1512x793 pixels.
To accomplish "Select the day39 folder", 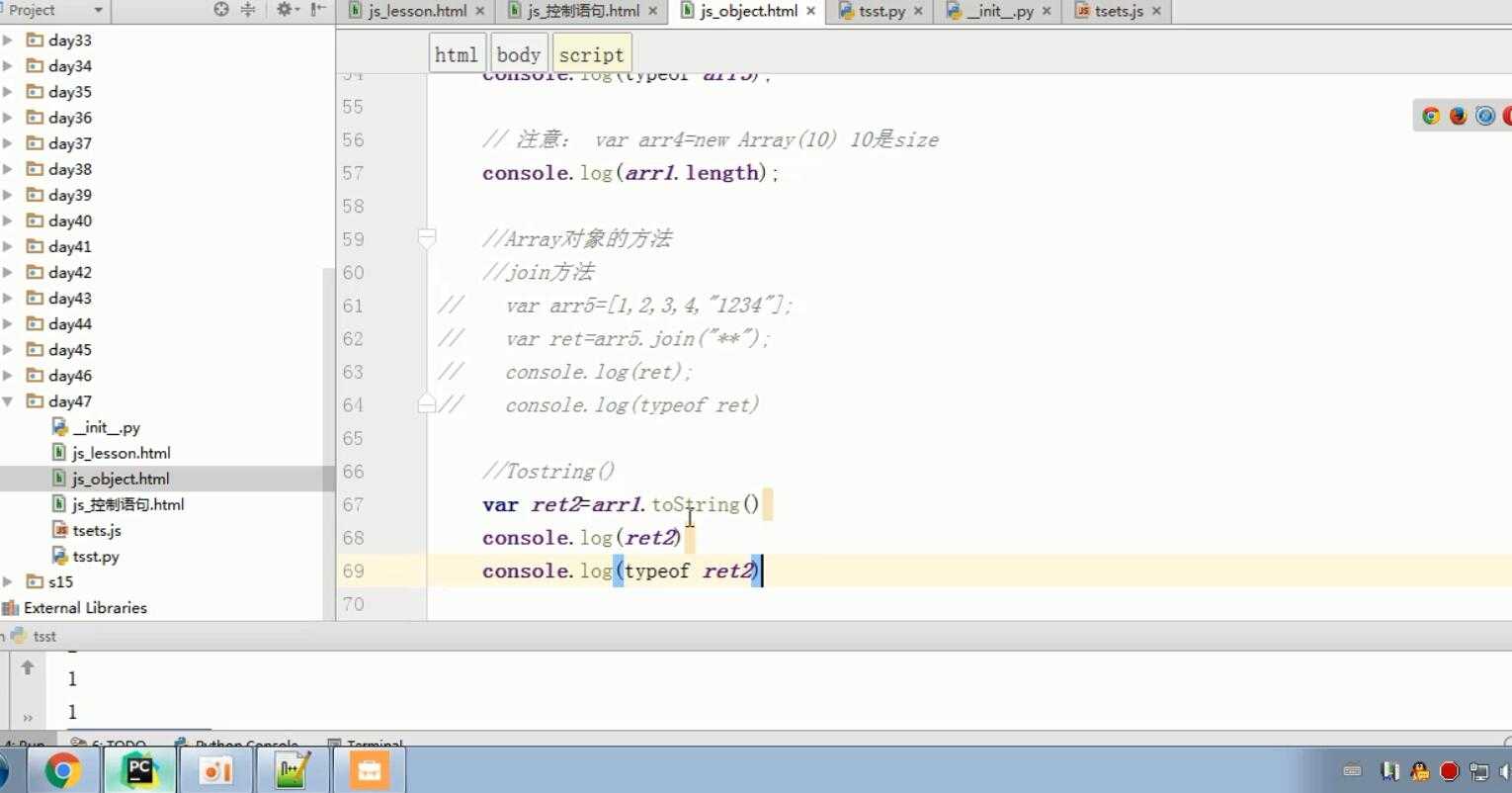I will point(69,195).
